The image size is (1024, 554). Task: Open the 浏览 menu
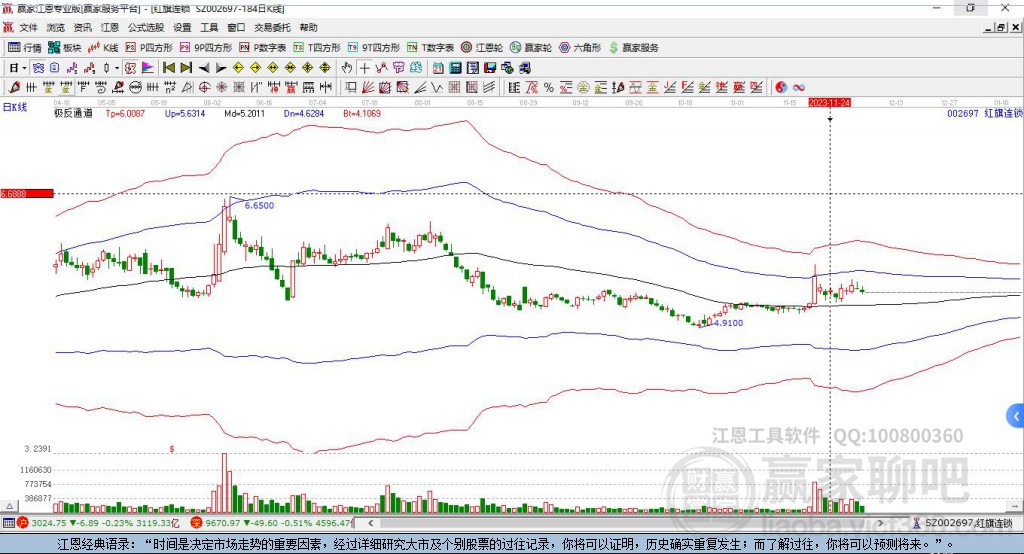56,27
